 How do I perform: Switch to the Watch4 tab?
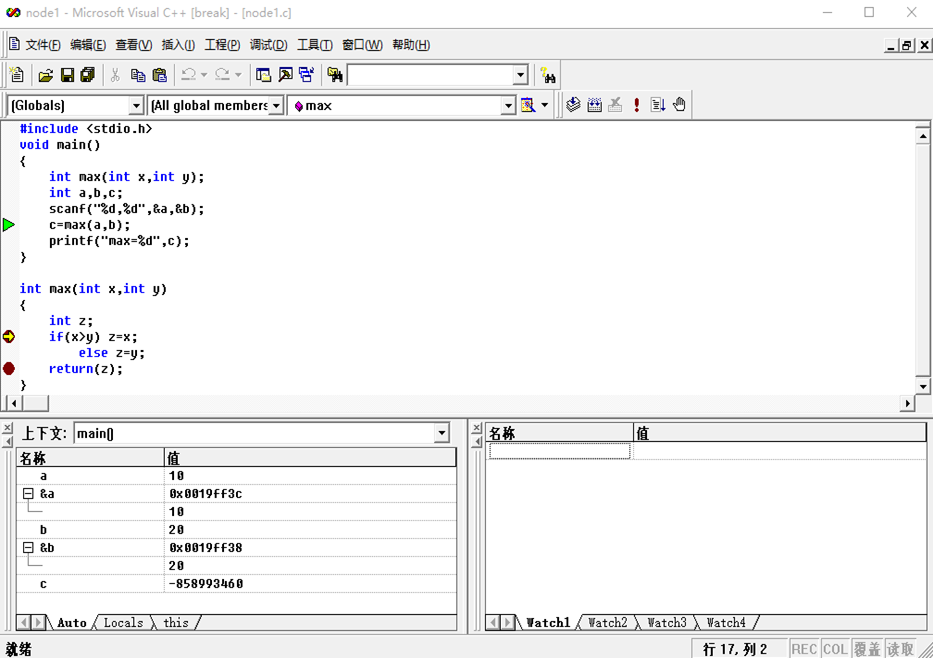726,623
